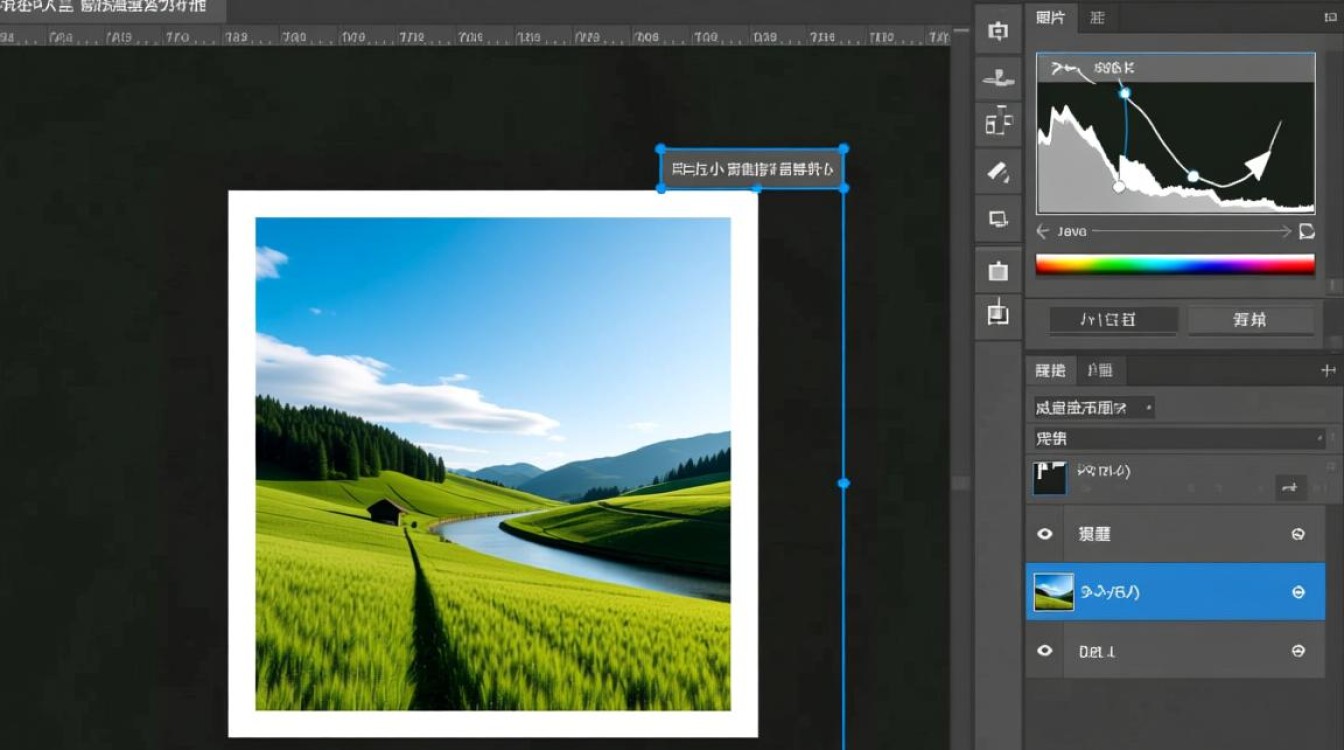Click the right button below the rainbow color bar
Screen dimensions: 1344x750
click(1250, 320)
